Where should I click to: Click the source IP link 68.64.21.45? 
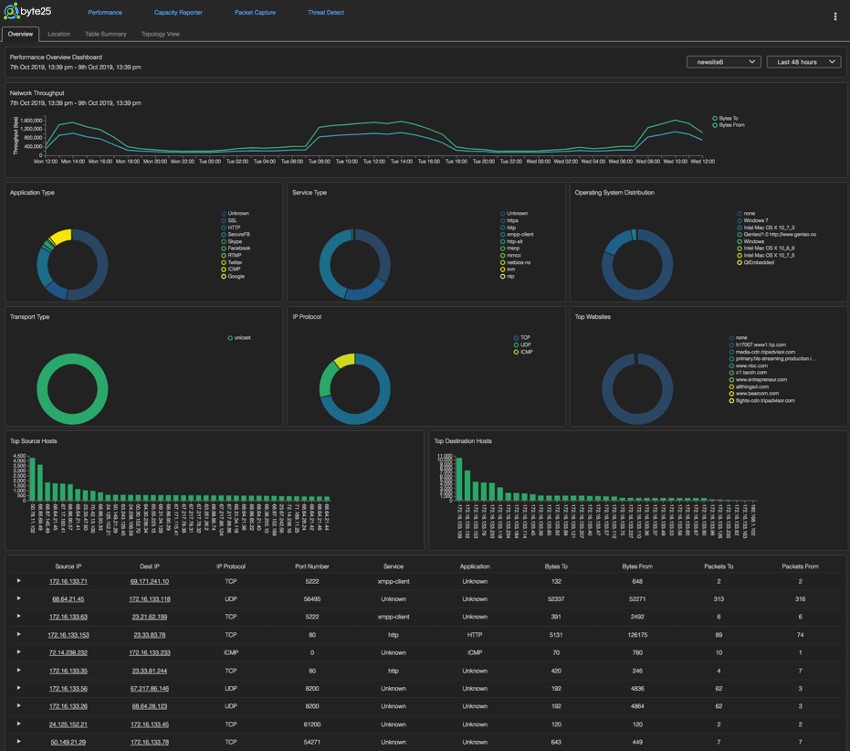tap(69, 599)
